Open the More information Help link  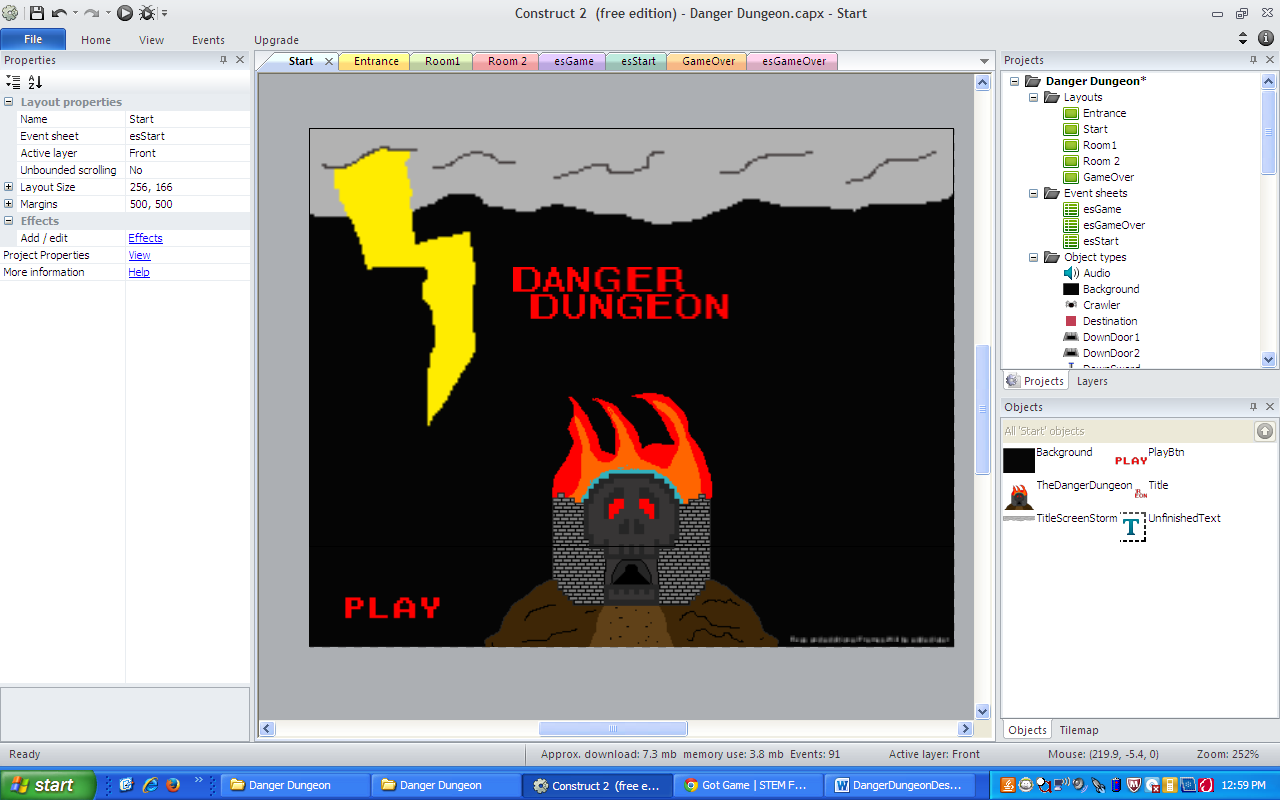tap(139, 272)
